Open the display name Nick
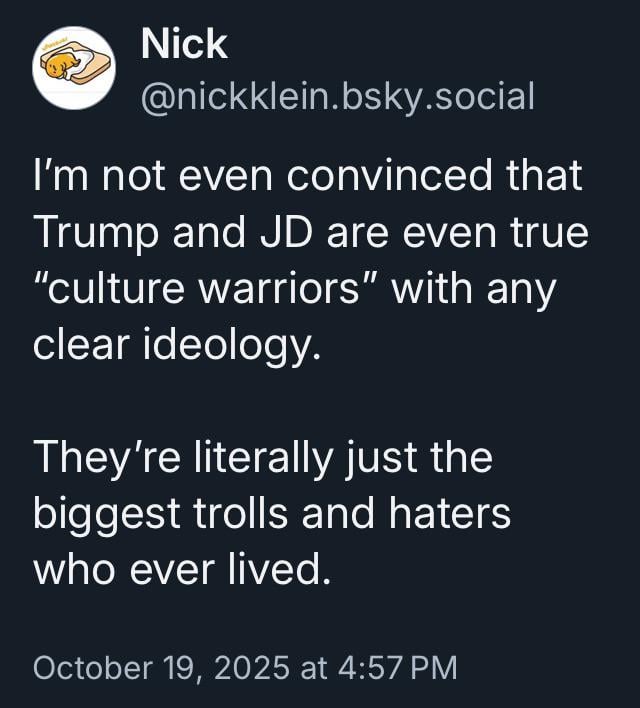 (184, 44)
